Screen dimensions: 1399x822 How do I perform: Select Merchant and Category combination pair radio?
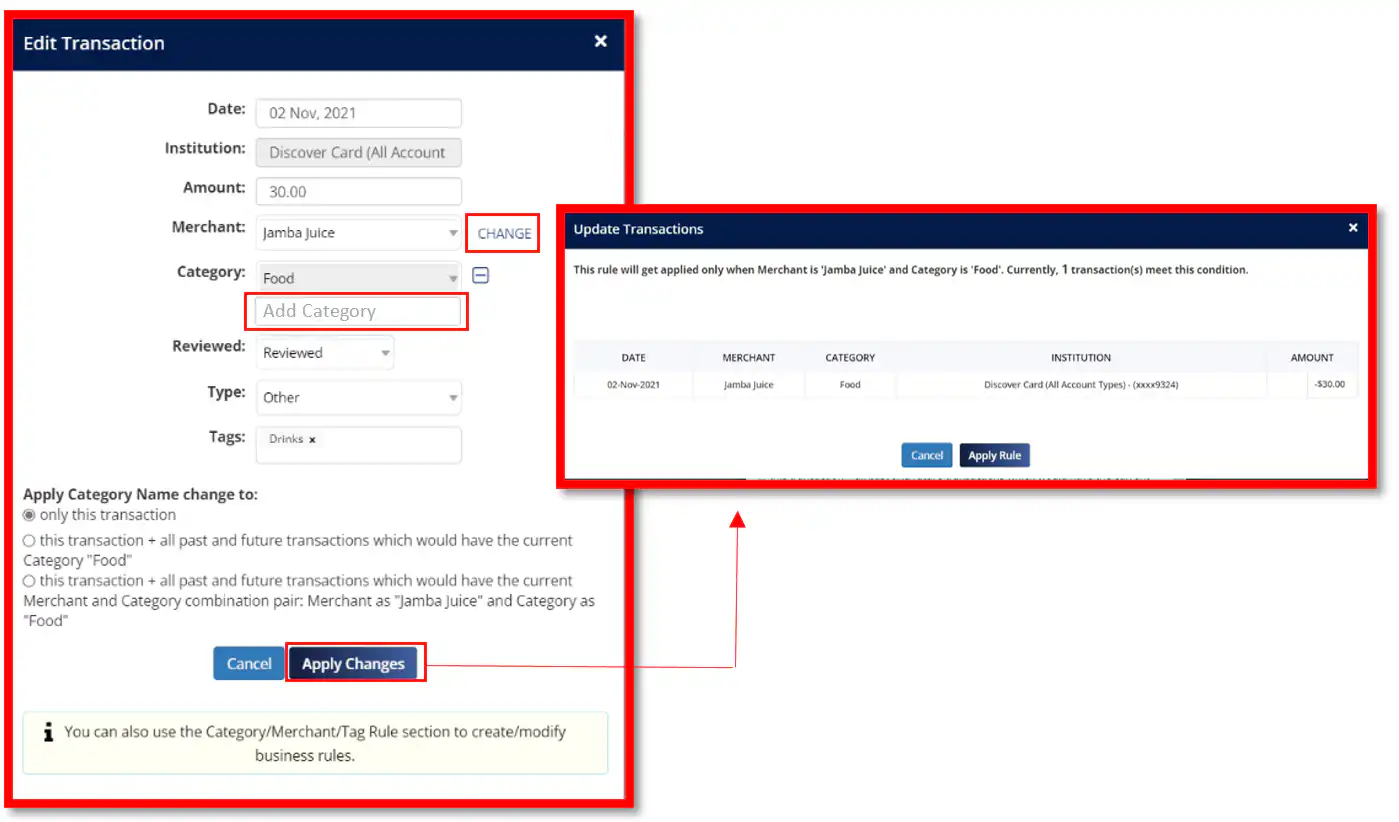(29, 581)
